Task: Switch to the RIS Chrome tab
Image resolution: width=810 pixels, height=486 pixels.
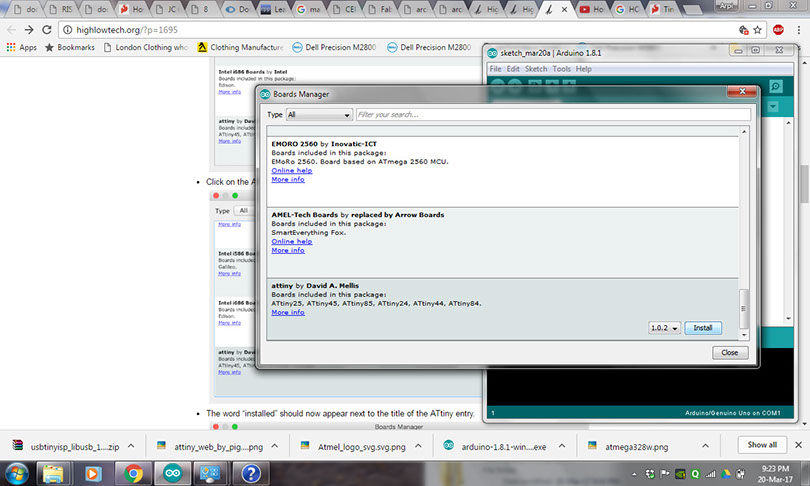Action: 61,9
